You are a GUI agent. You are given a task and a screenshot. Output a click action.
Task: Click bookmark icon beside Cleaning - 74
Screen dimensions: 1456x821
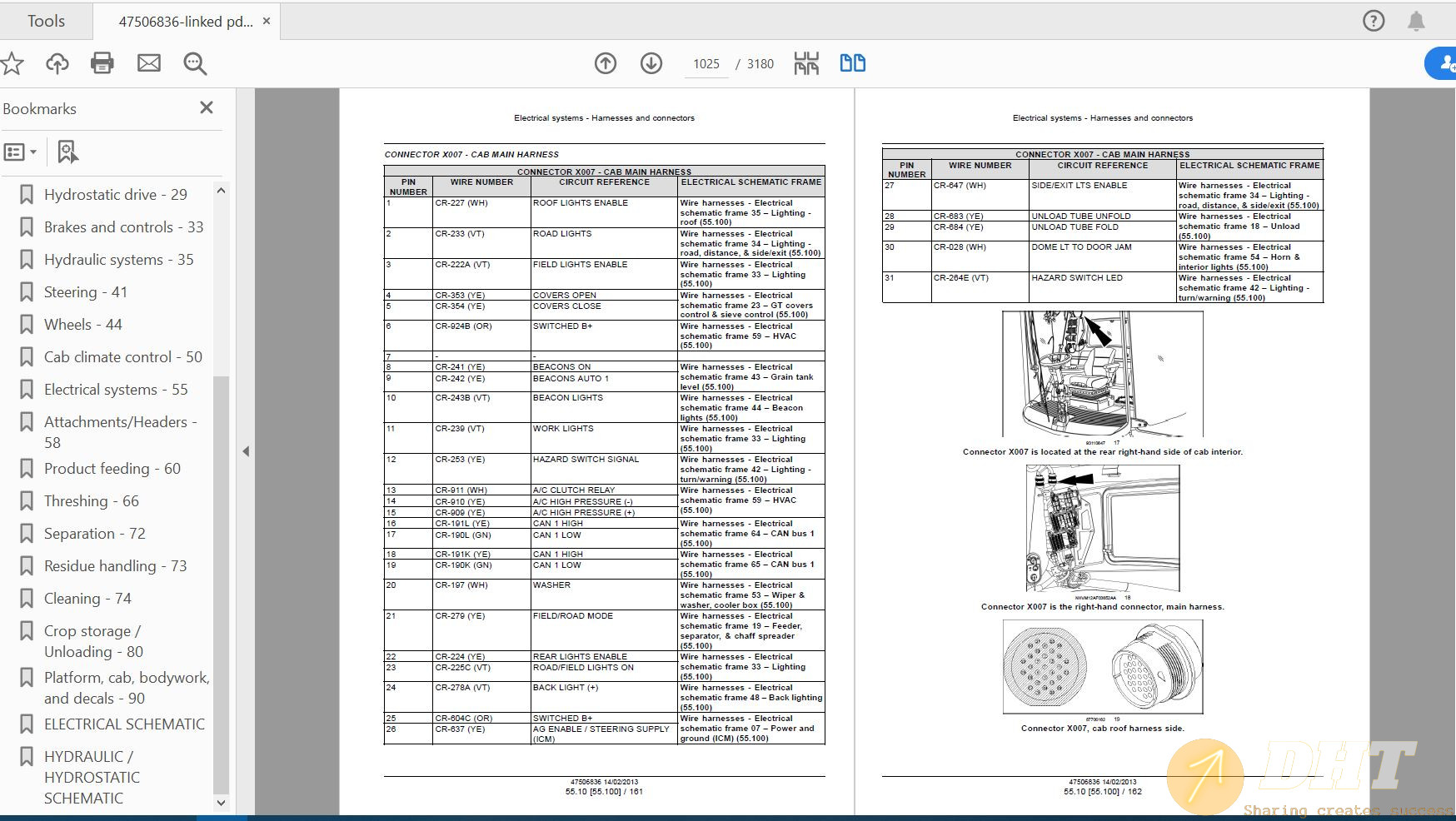click(27, 598)
